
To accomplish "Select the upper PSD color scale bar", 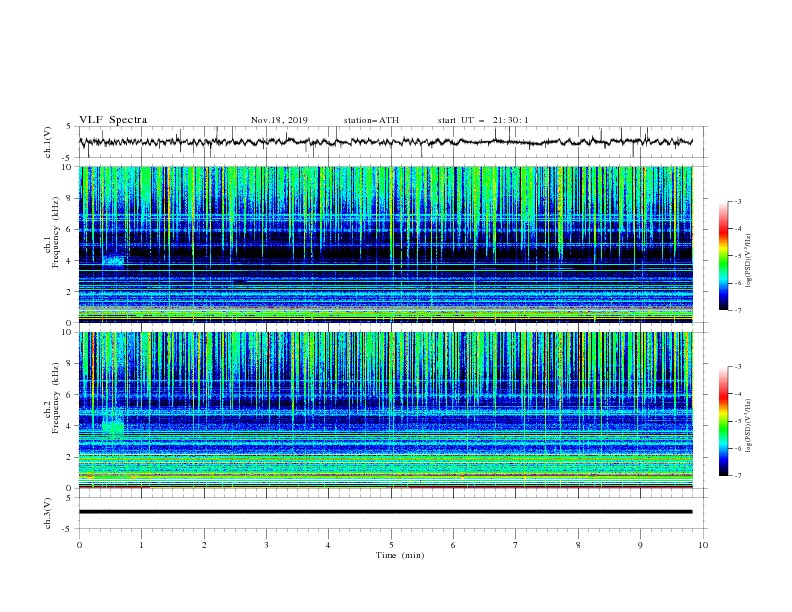I will point(723,255).
